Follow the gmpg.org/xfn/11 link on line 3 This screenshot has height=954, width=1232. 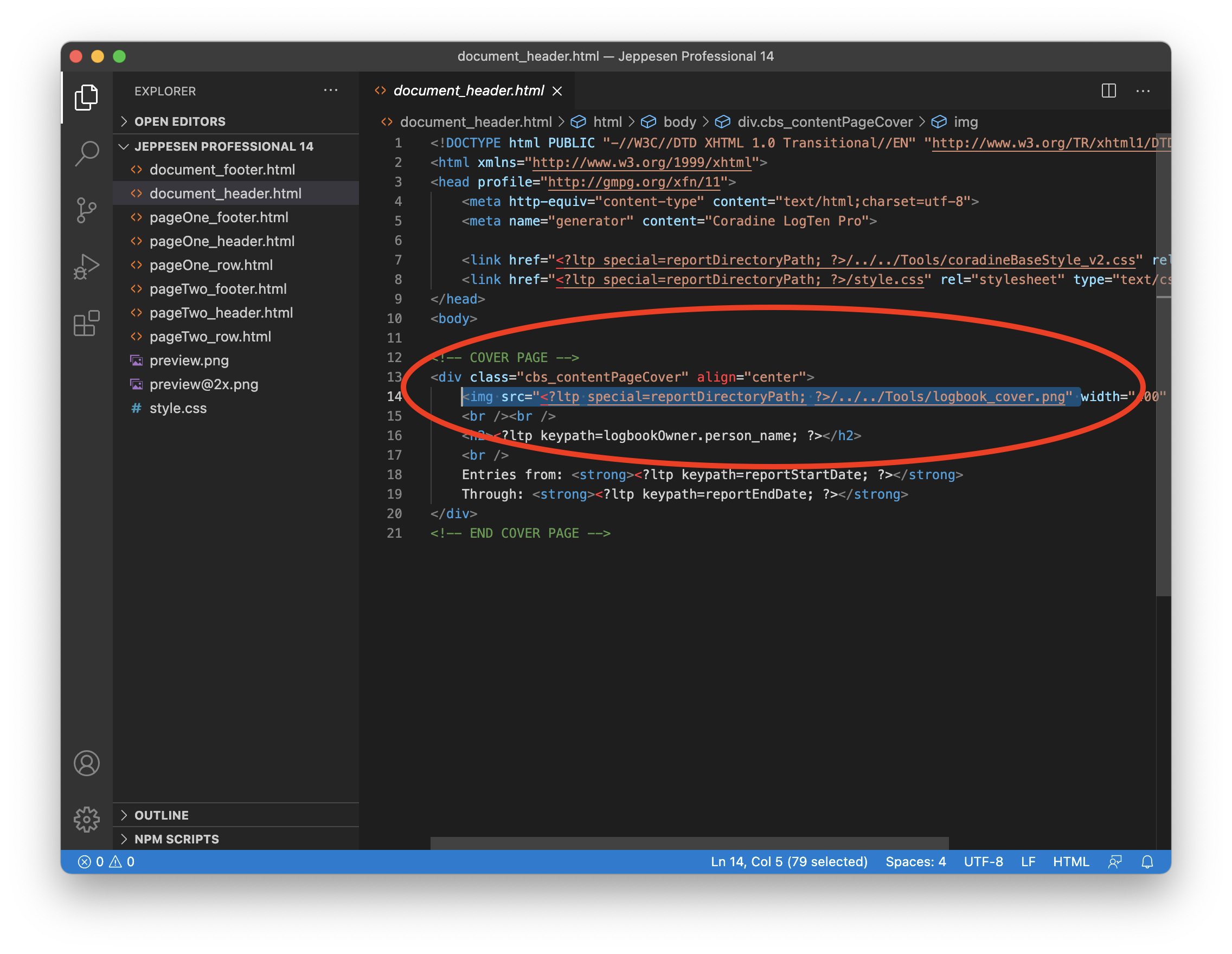point(634,182)
